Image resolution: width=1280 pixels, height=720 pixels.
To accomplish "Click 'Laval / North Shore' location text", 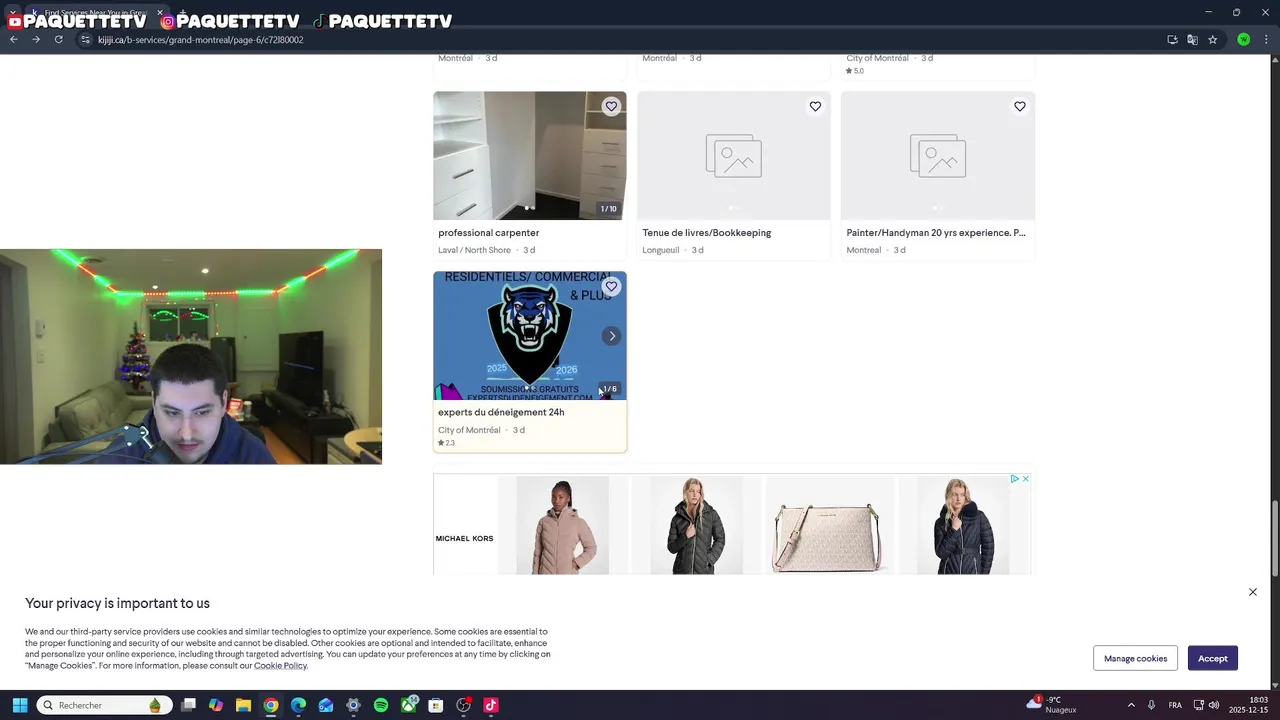I will (474, 250).
